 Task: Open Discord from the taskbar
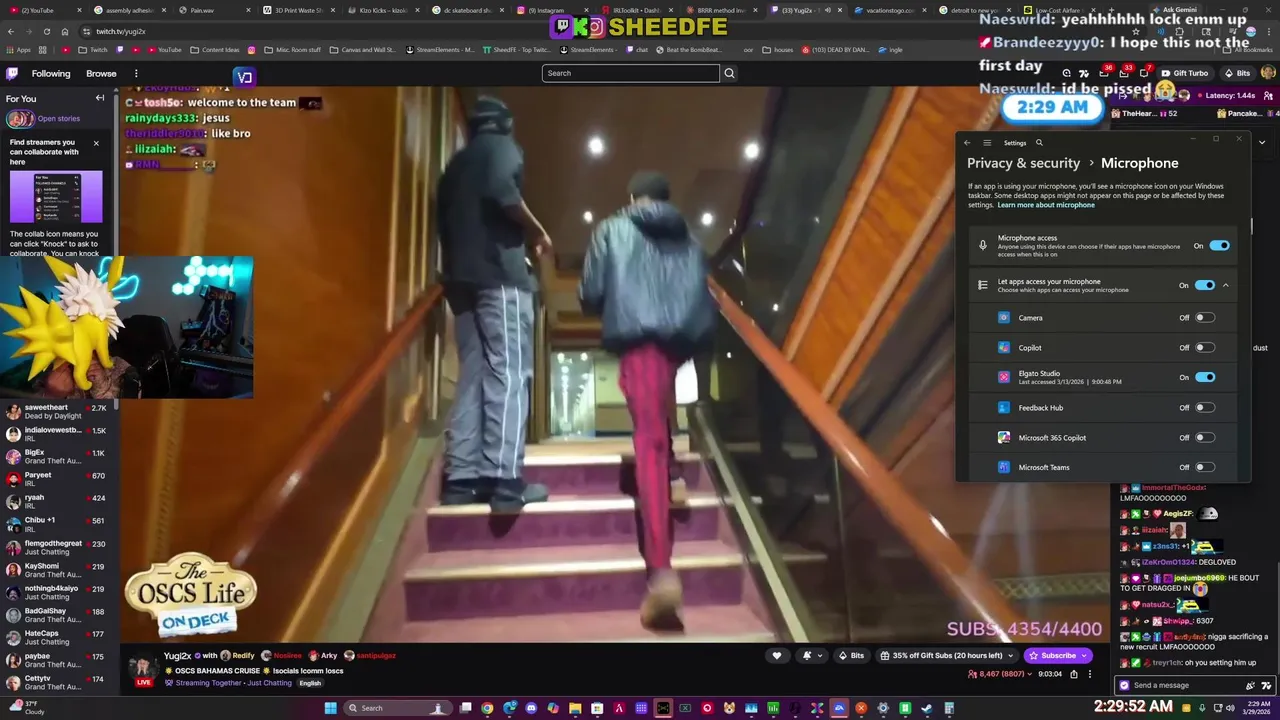[531, 708]
